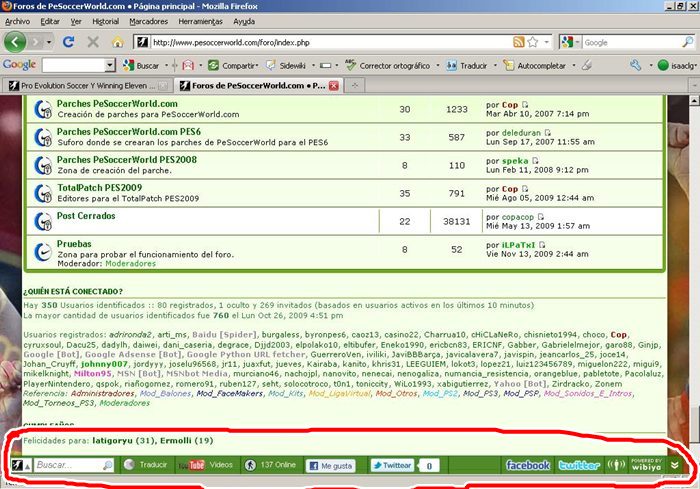The height and width of the screenshot is (489, 700).
Task: Click the search magnifier in Google search box
Action: click(x=688, y=42)
